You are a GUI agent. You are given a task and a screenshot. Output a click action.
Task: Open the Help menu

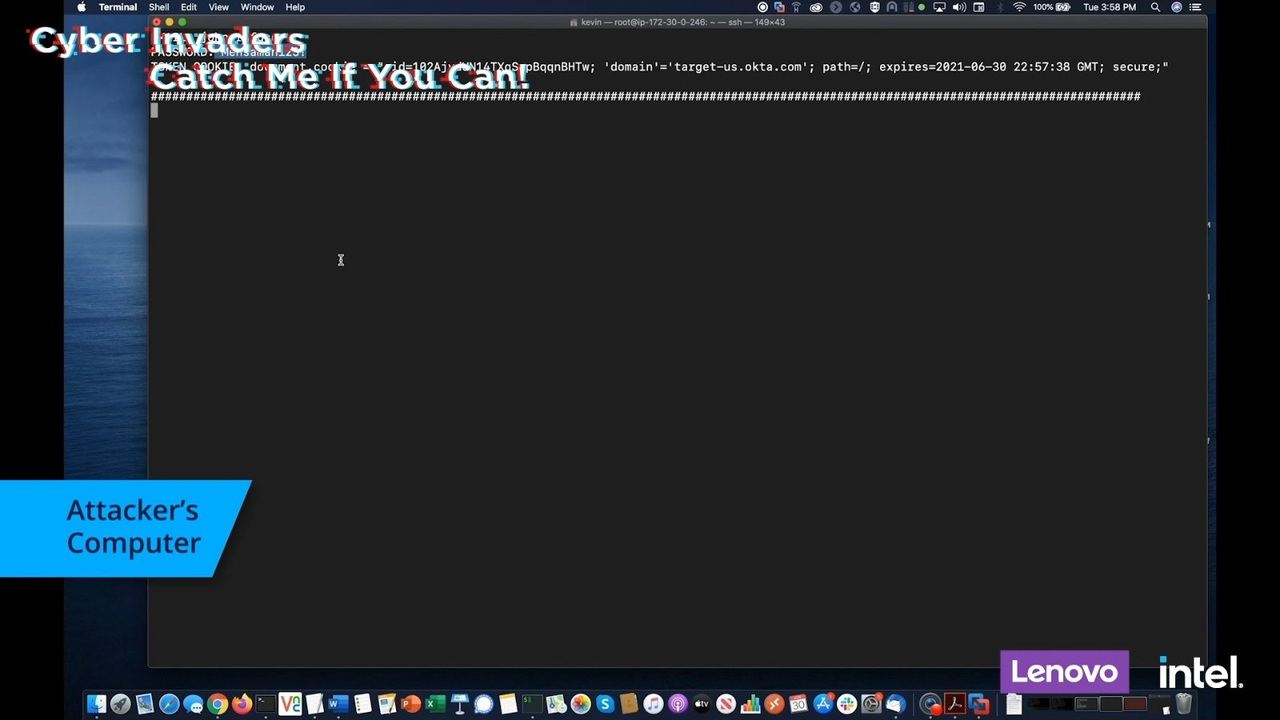(x=295, y=7)
